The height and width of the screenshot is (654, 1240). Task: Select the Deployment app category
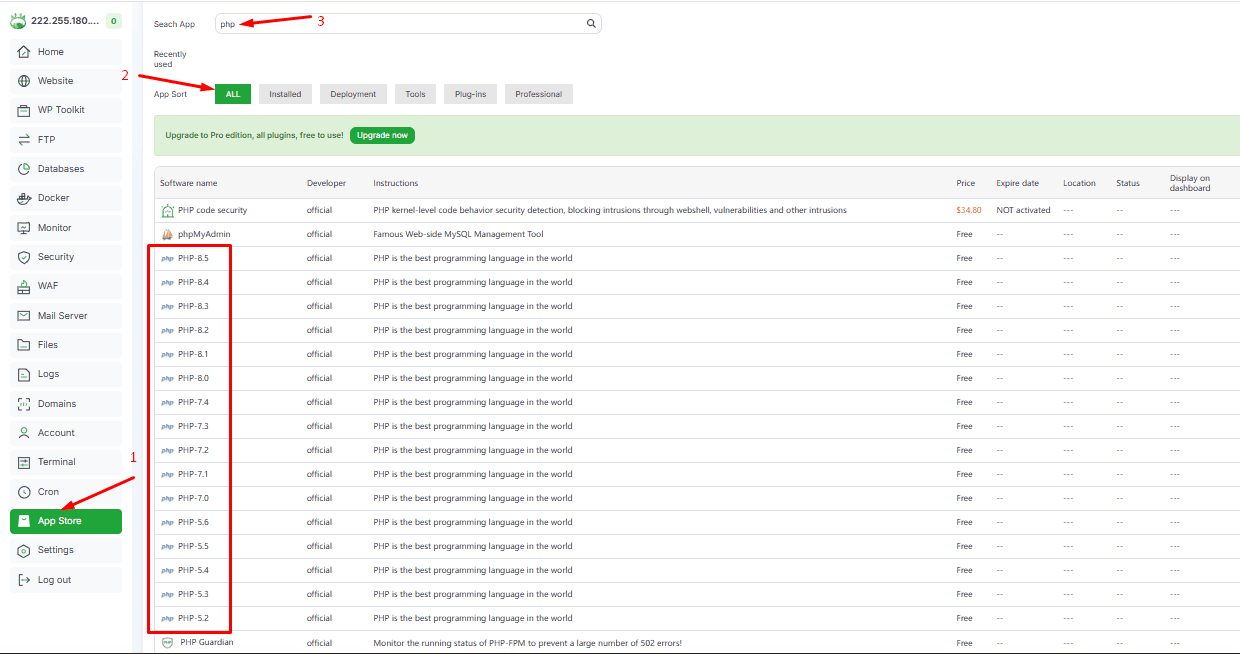tap(353, 94)
